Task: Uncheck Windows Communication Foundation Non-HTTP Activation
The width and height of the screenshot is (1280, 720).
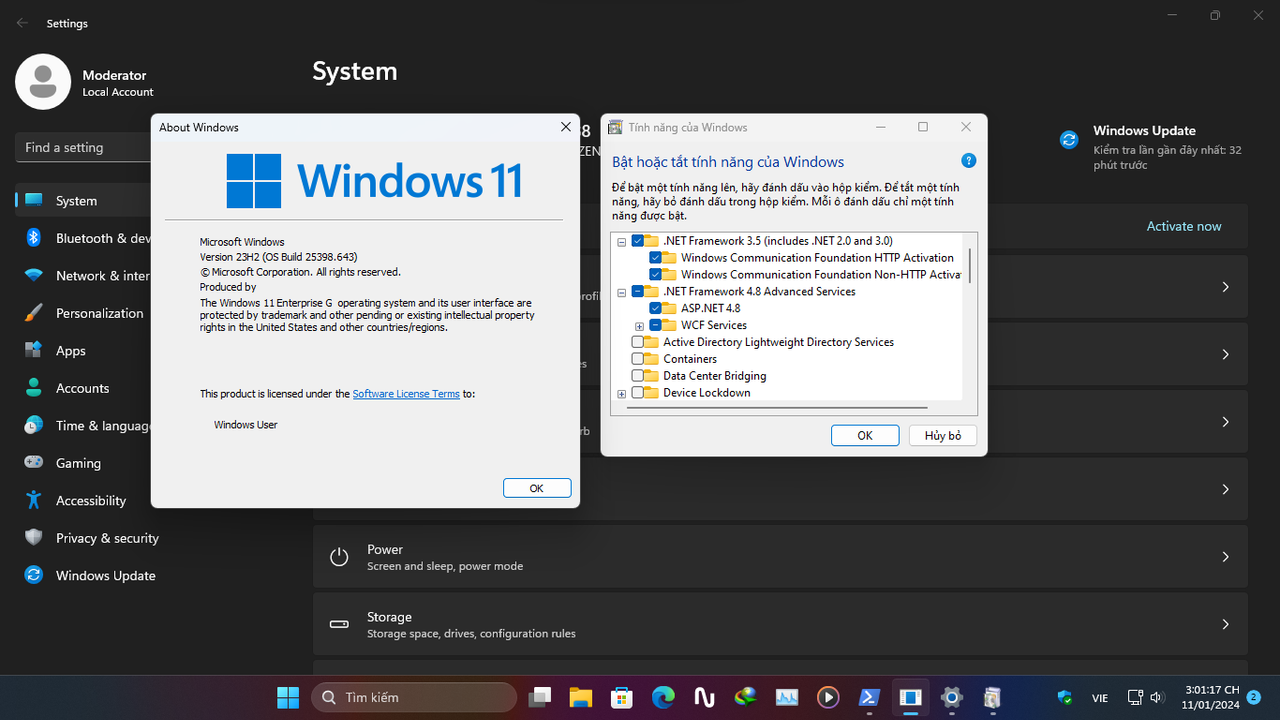Action: click(x=656, y=275)
